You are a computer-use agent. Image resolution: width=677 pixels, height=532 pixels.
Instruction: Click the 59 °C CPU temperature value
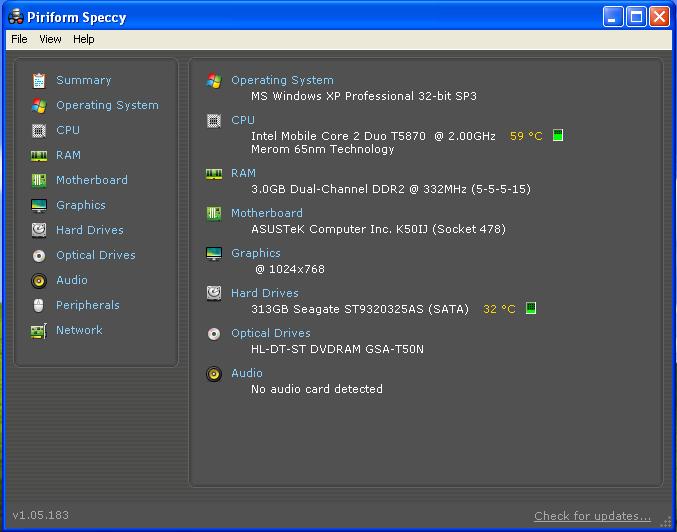click(526, 136)
